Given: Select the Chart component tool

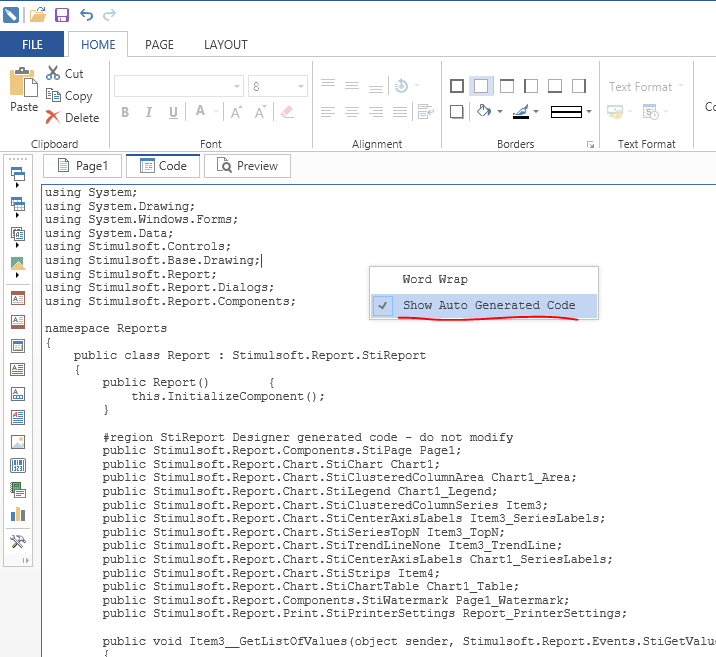Looking at the screenshot, I should (x=18, y=514).
